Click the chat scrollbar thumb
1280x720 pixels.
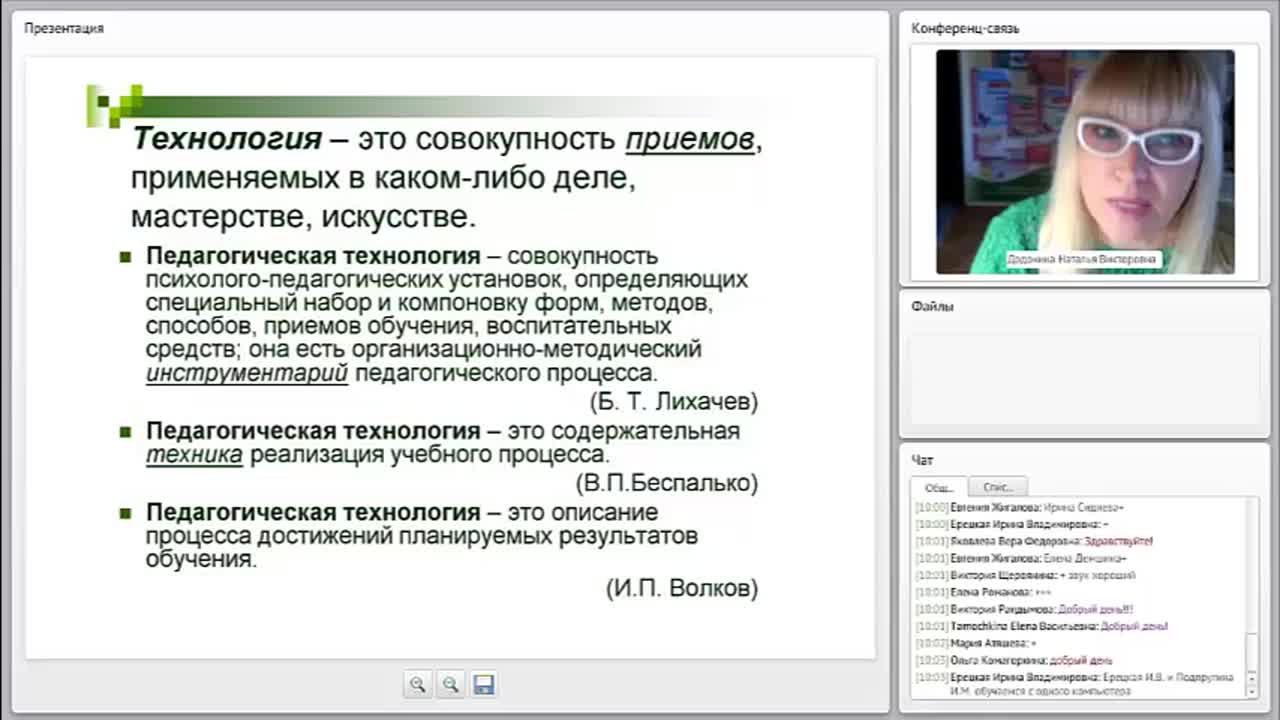1252,654
